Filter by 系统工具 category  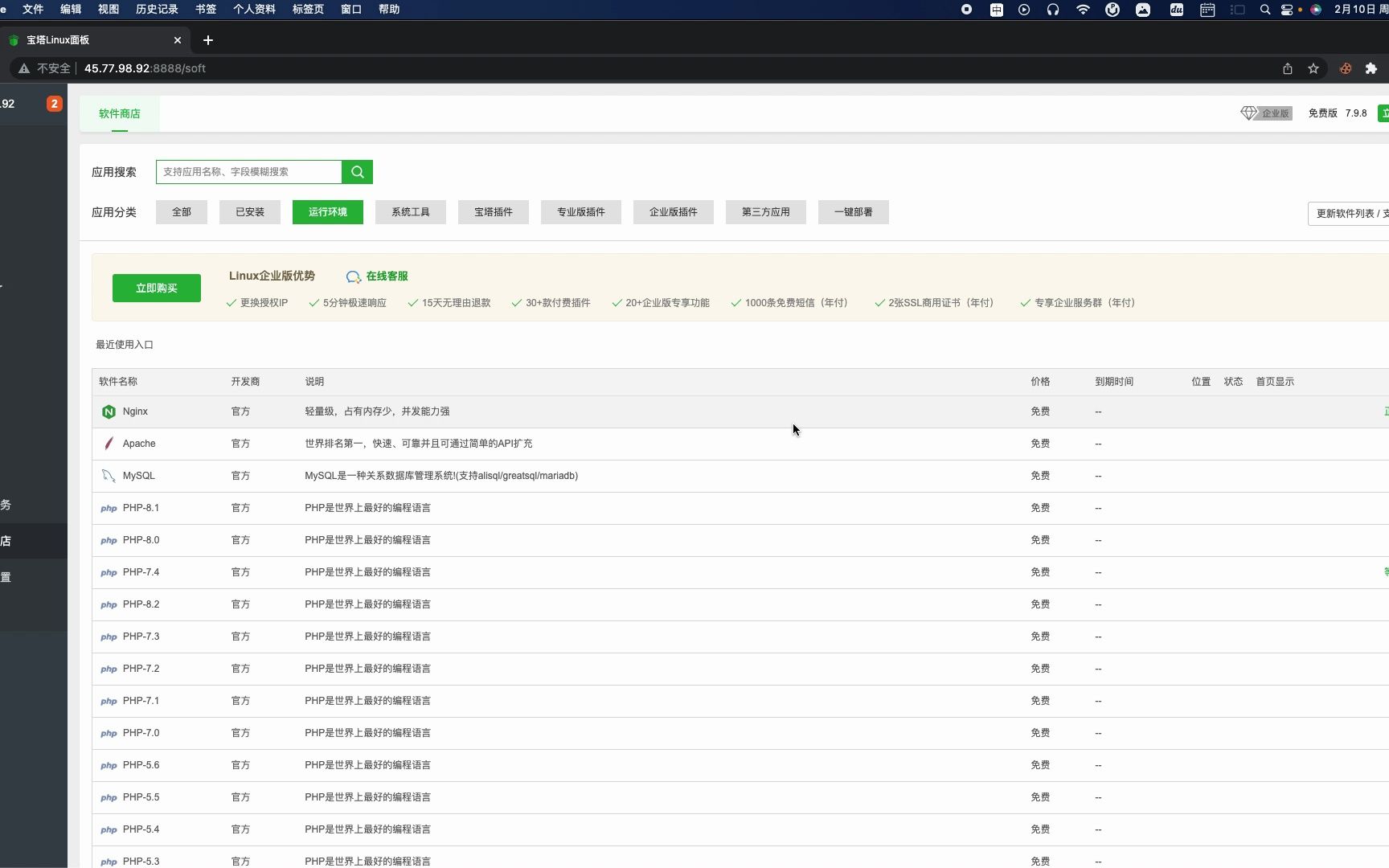pos(411,212)
